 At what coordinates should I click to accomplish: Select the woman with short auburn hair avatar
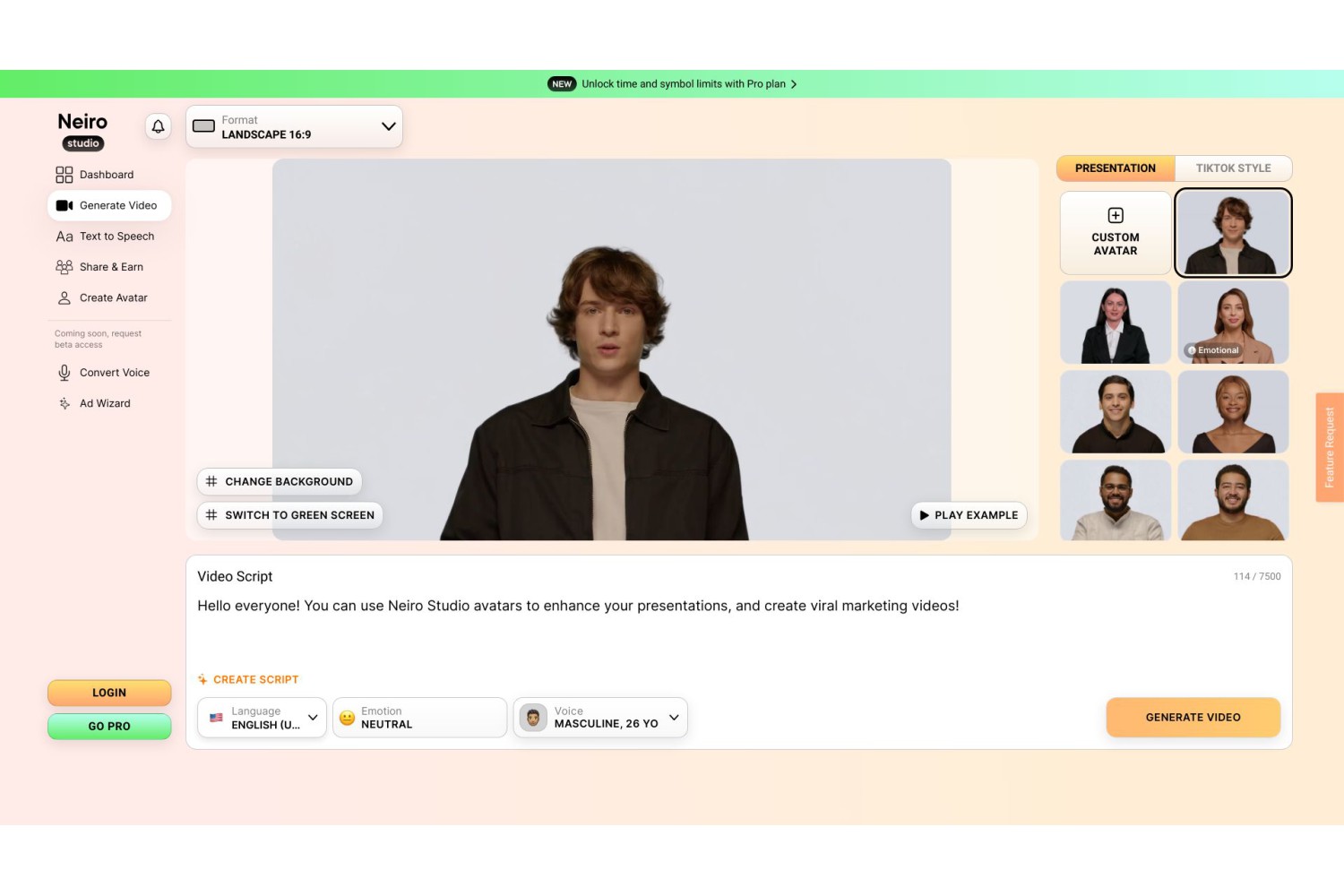[x=1233, y=412]
